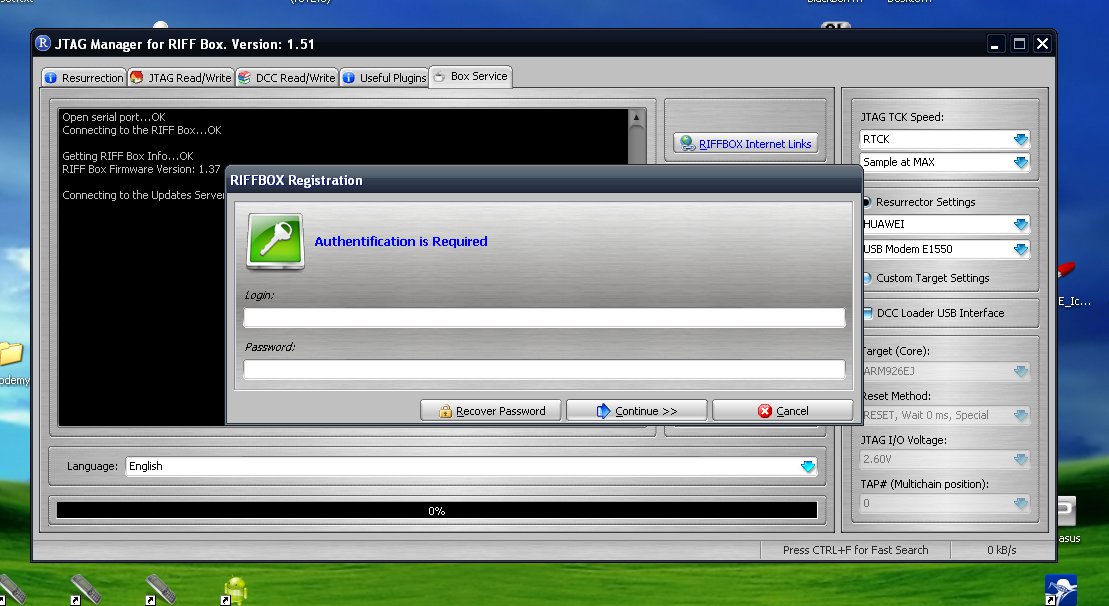The width and height of the screenshot is (1109, 606).
Task: Click the green key authentication icon
Action: click(275, 241)
